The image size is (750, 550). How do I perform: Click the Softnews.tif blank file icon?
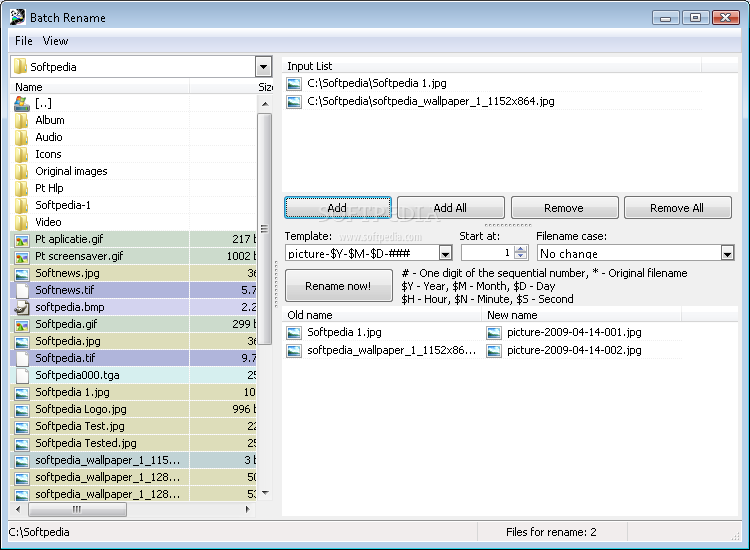point(22,290)
